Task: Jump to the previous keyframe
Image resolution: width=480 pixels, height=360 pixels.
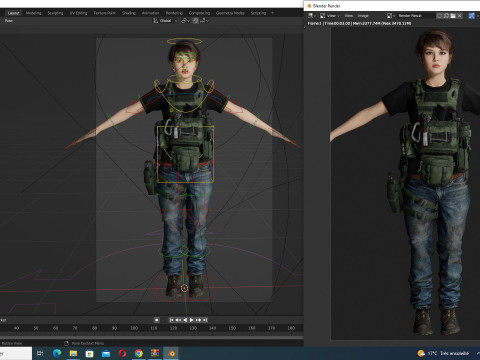Action: [178, 320]
